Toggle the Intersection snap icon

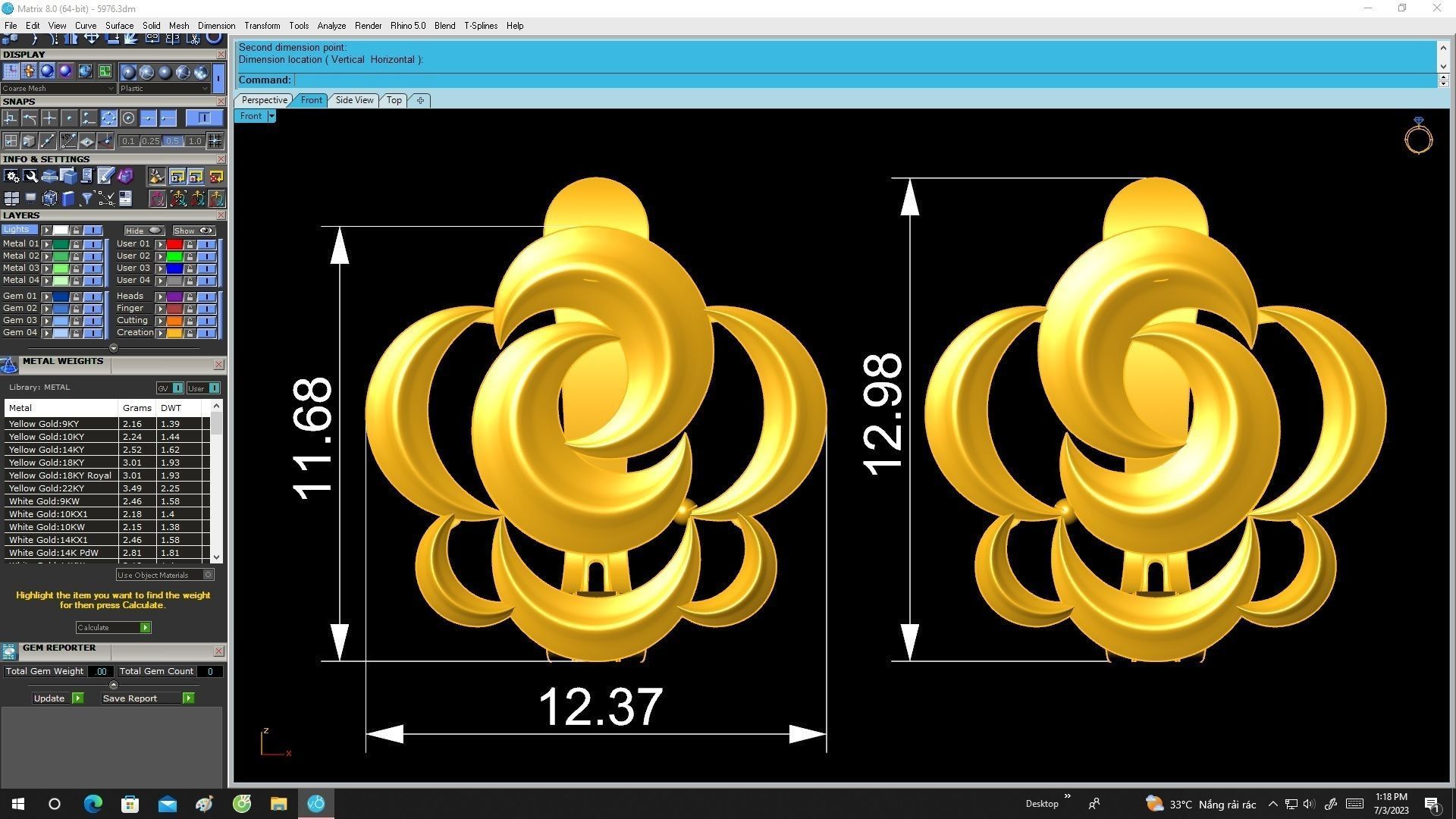coord(49,118)
